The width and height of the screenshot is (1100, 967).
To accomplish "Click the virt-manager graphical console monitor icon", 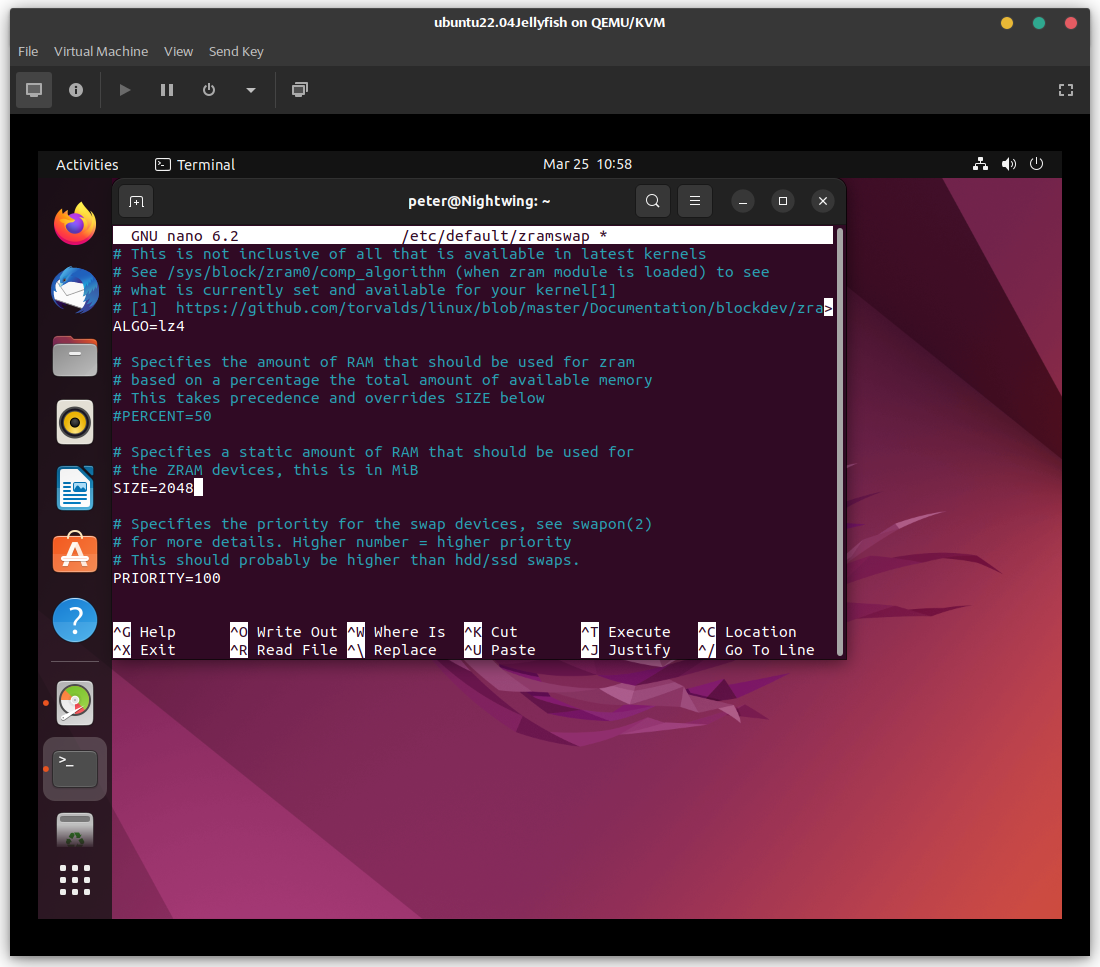I will pyautogui.click(x=34, y=90).
